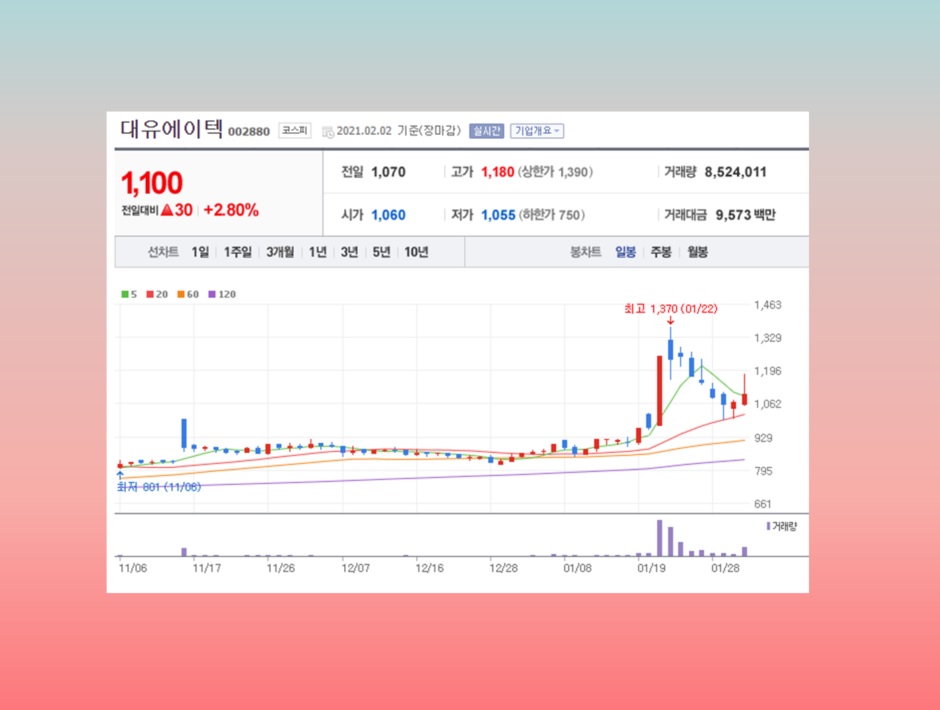Image resolution: width=940 pixels, height=710 pixels.
Task: Click the purple 120-day moving average swatch
Action: click(x=212, y=294)
